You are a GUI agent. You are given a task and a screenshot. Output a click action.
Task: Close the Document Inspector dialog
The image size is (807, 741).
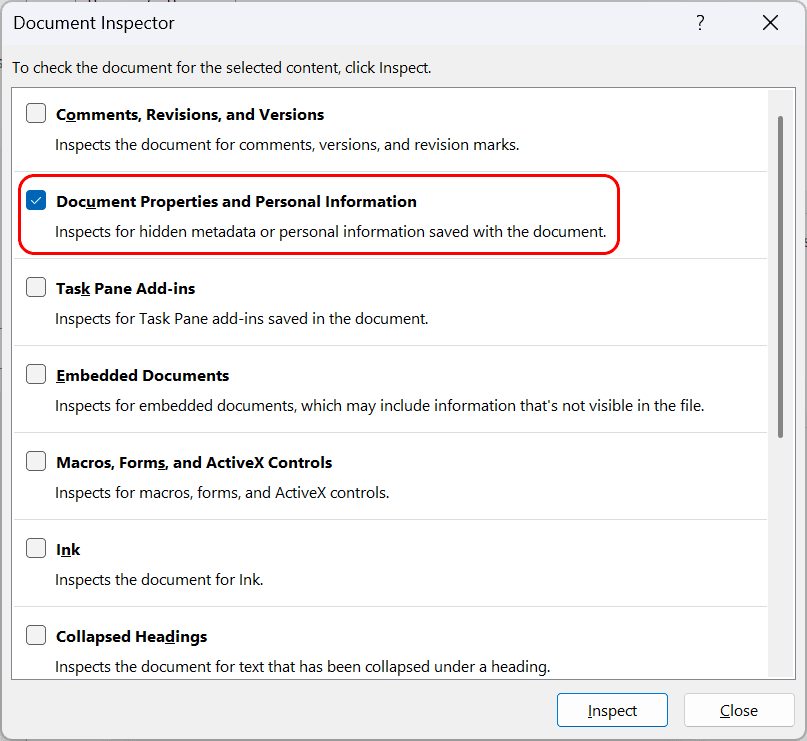pyautogui.click(x=770, y=22)
